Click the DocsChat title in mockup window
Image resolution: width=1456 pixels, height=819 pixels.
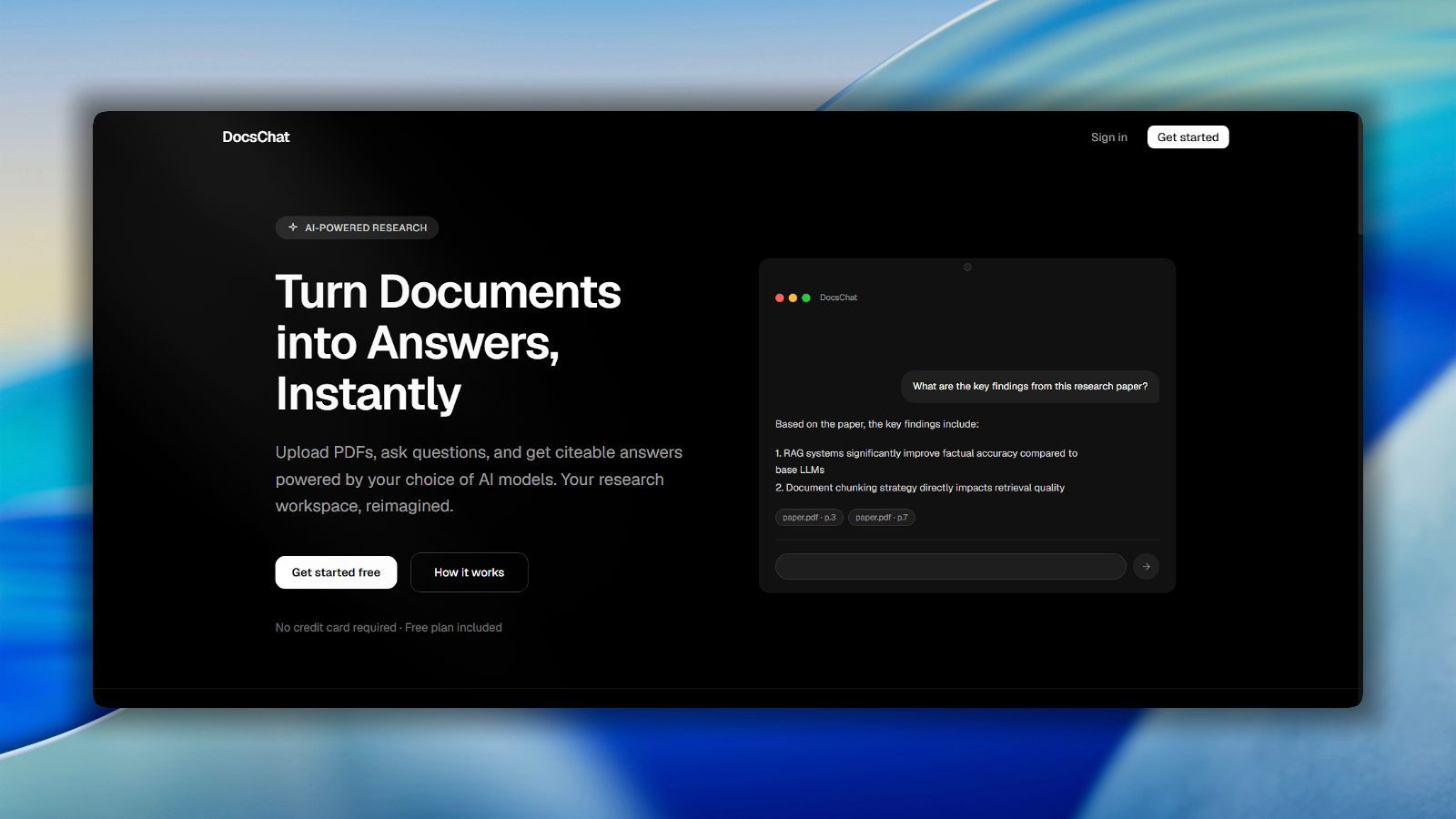838,298
